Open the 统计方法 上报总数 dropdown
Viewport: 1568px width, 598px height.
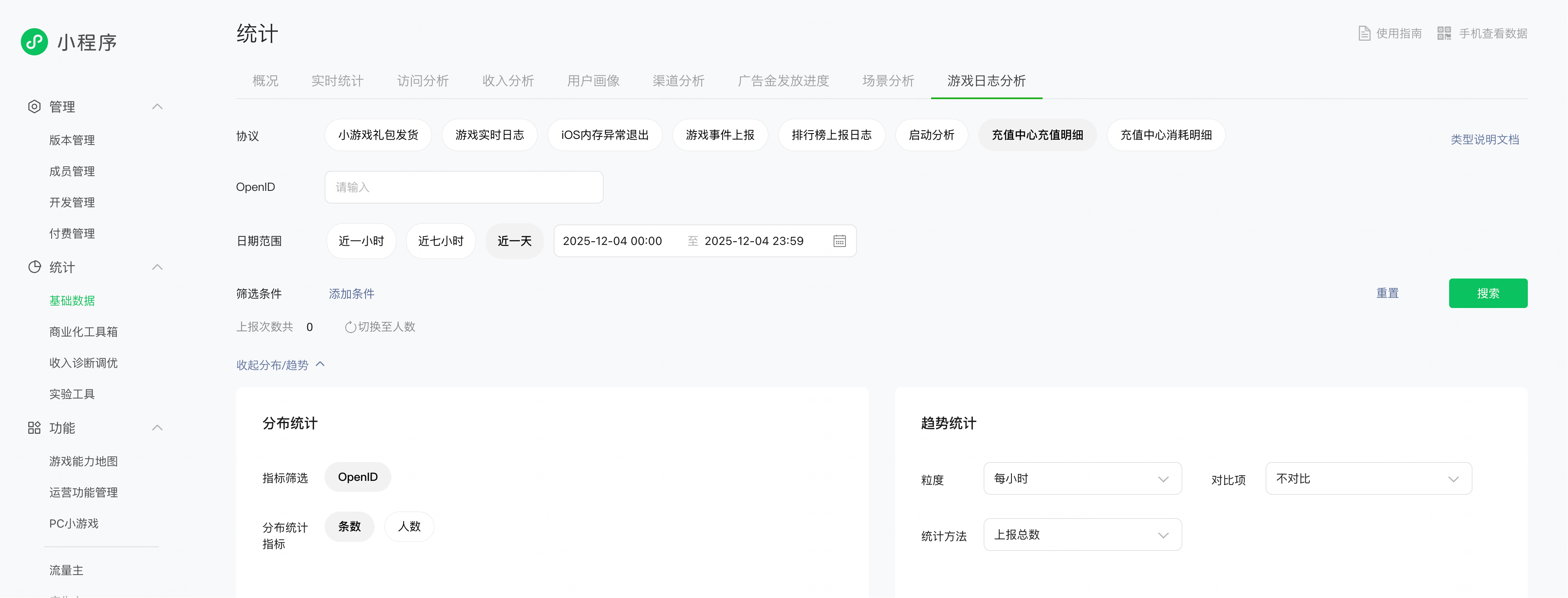[x=1082, y=535]
